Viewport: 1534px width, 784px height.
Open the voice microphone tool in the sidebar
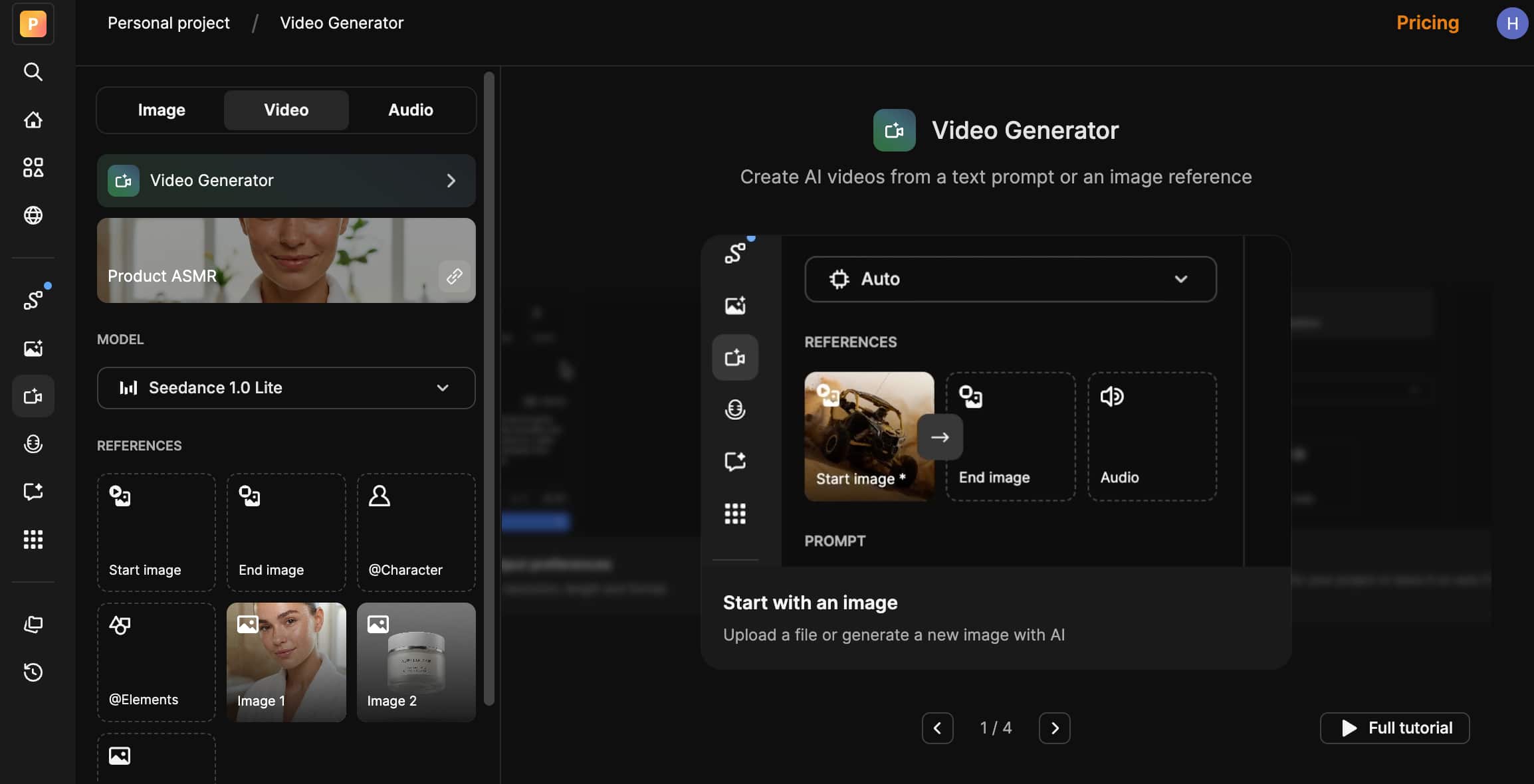pos(33,444)
